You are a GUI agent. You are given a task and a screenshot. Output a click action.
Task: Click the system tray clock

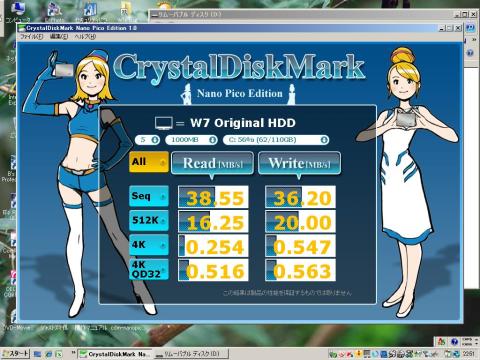pos(468,353)
